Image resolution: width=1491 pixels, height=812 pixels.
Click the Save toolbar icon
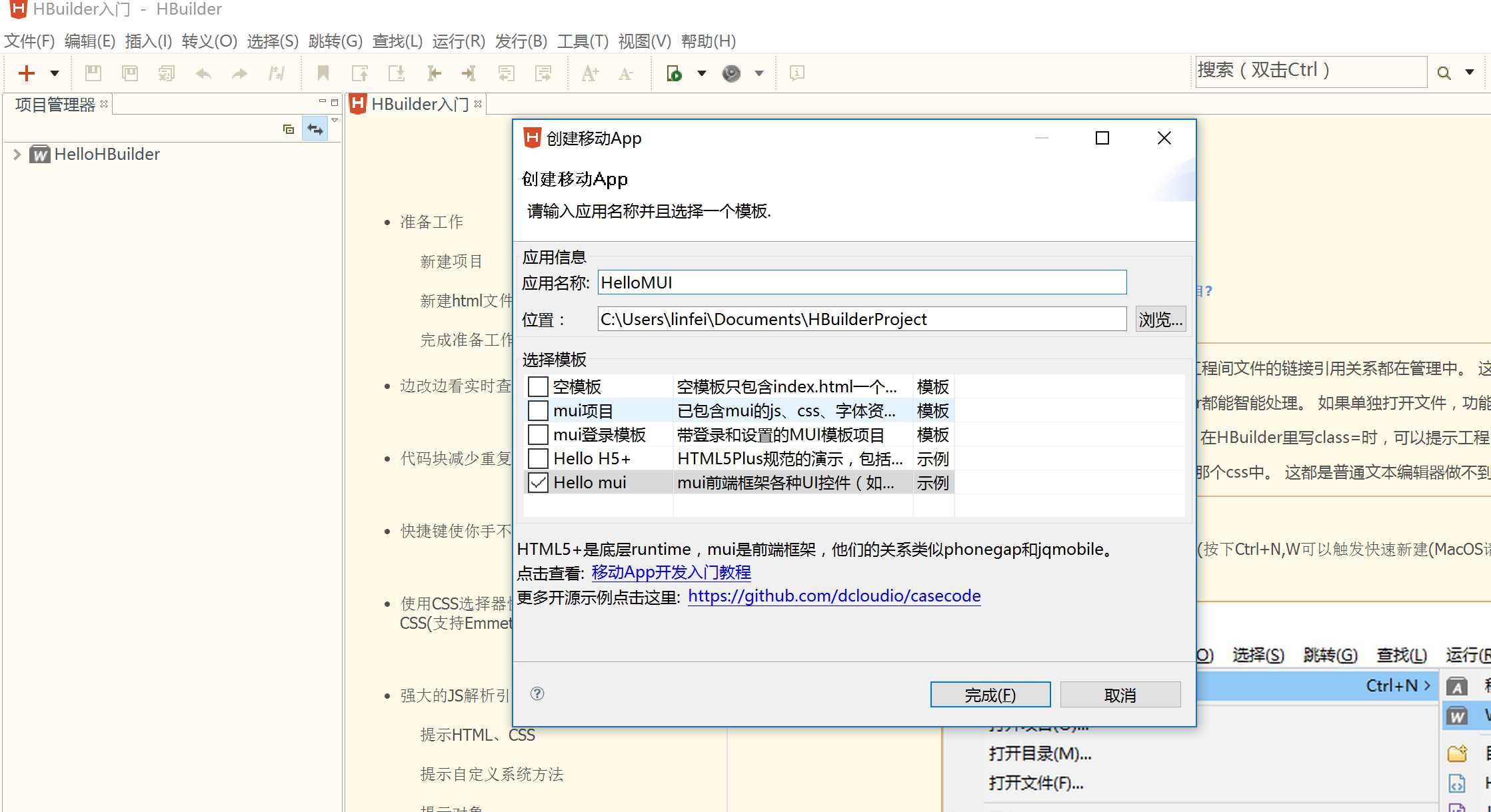93,73
